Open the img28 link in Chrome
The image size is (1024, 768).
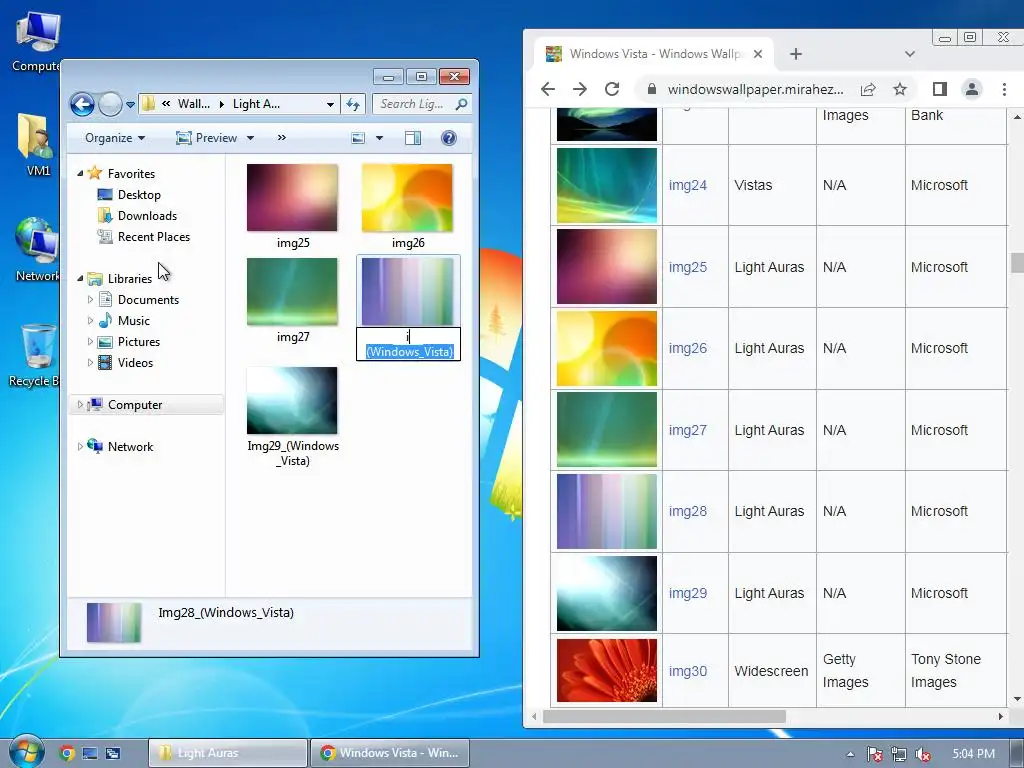click(688, 511)
